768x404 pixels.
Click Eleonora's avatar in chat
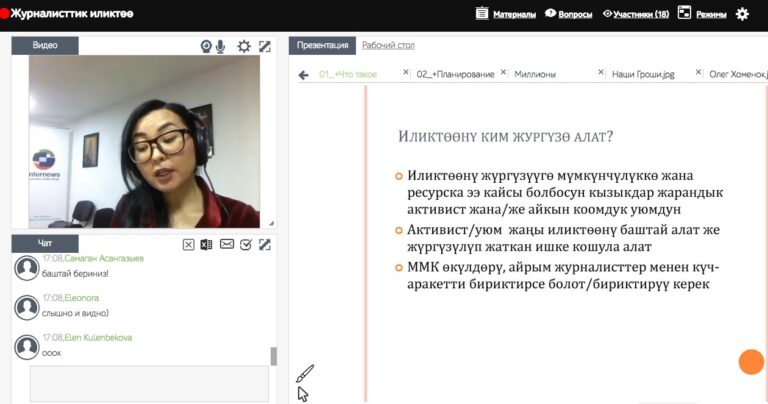pos(26,308)
